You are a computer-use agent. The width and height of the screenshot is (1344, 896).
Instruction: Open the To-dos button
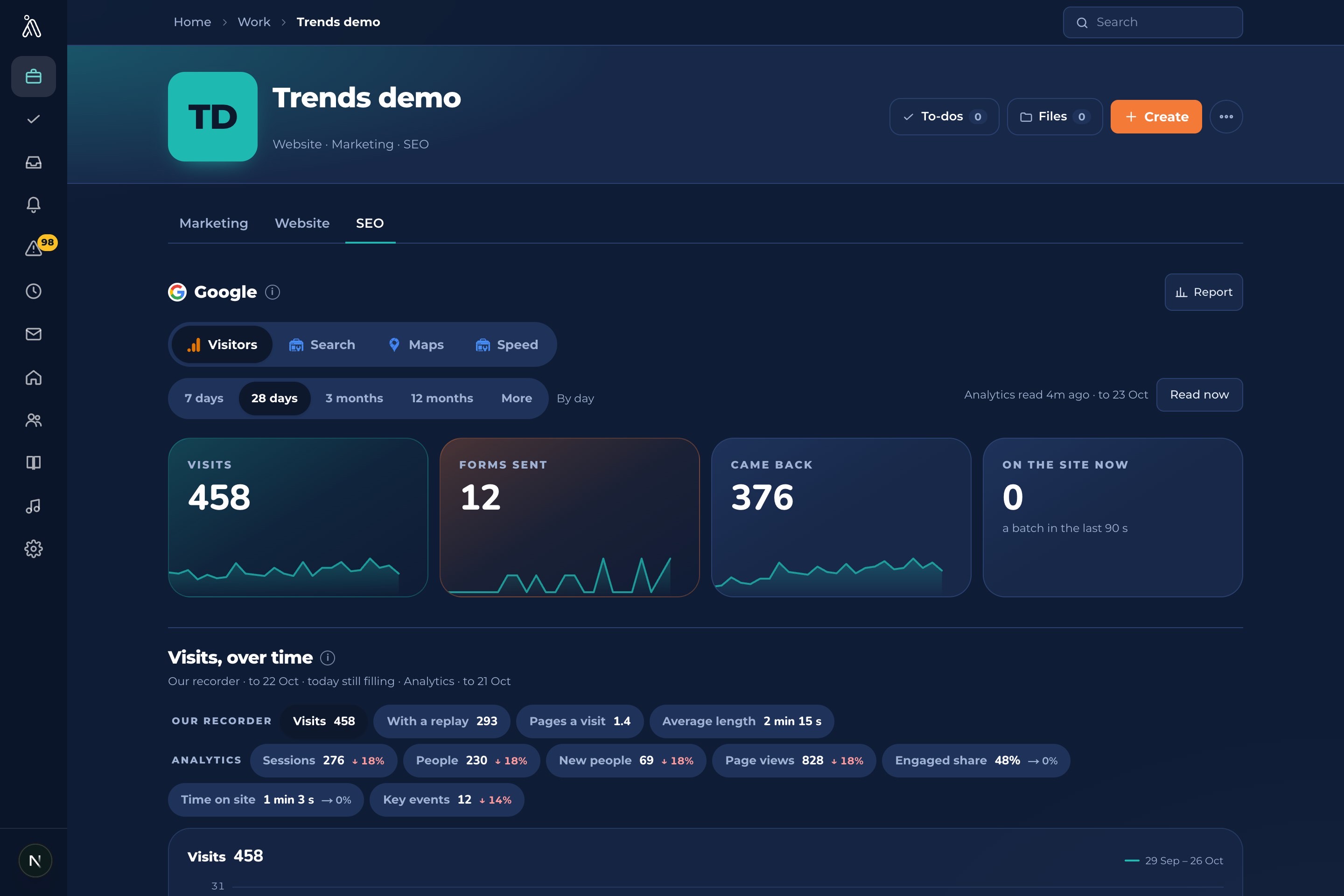coord(944,117)
